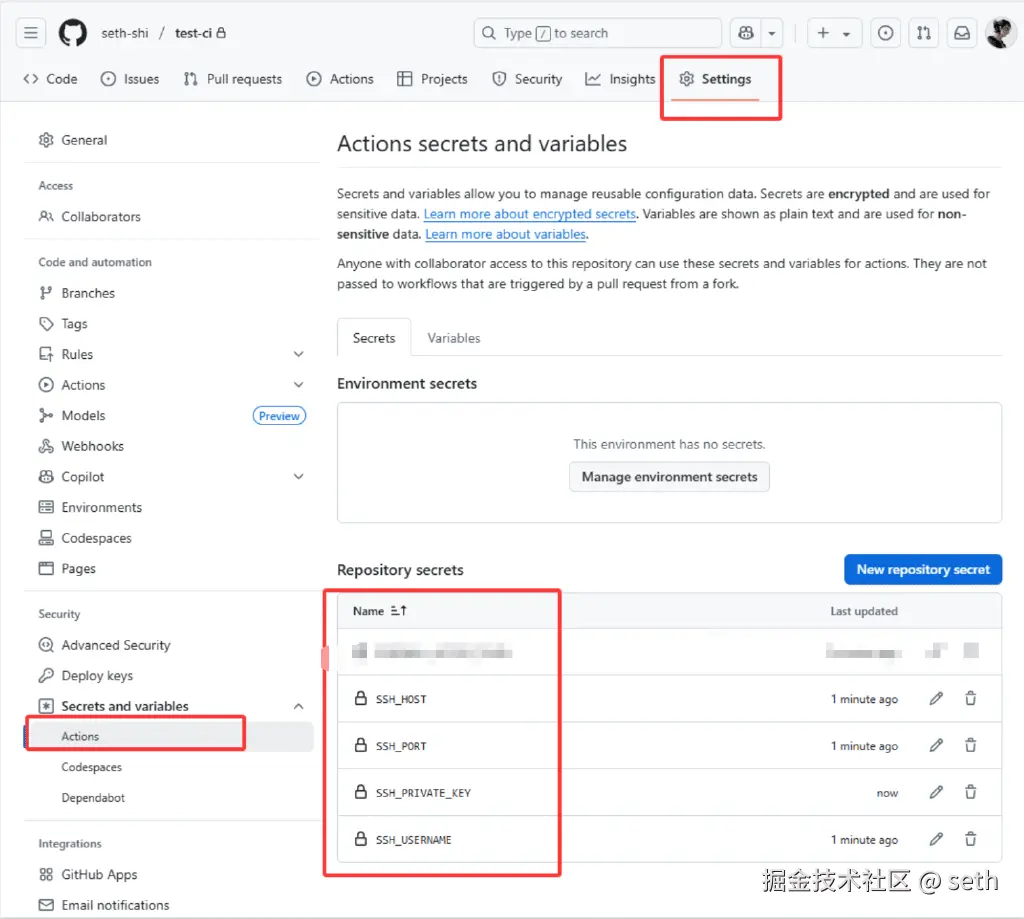
Task: Expand the Rules section chevron
Action: click(298, 354)
